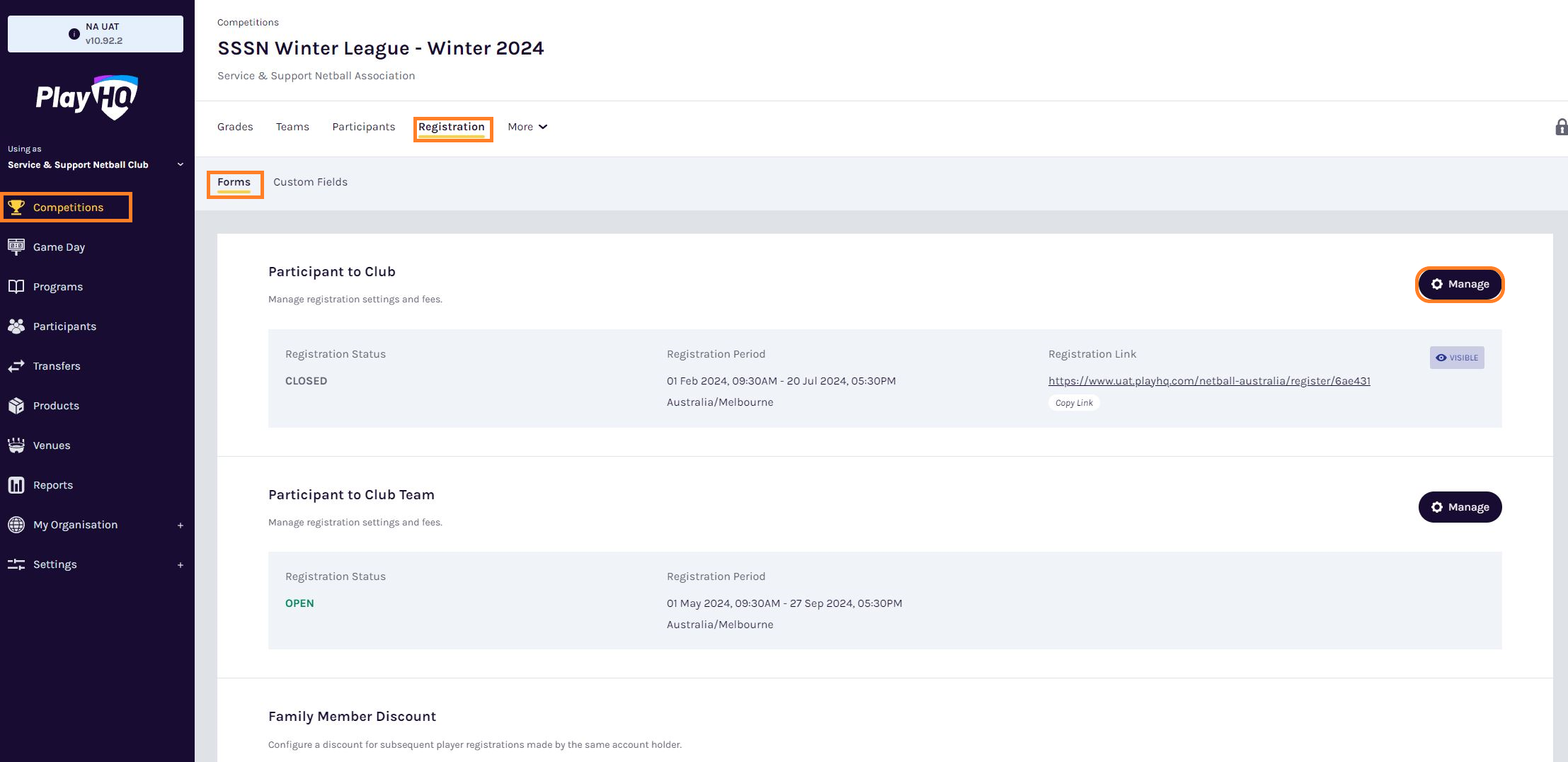1568x762 pixels.
Task: Open the Participants tab in competition header
Action: pos(364,127)
